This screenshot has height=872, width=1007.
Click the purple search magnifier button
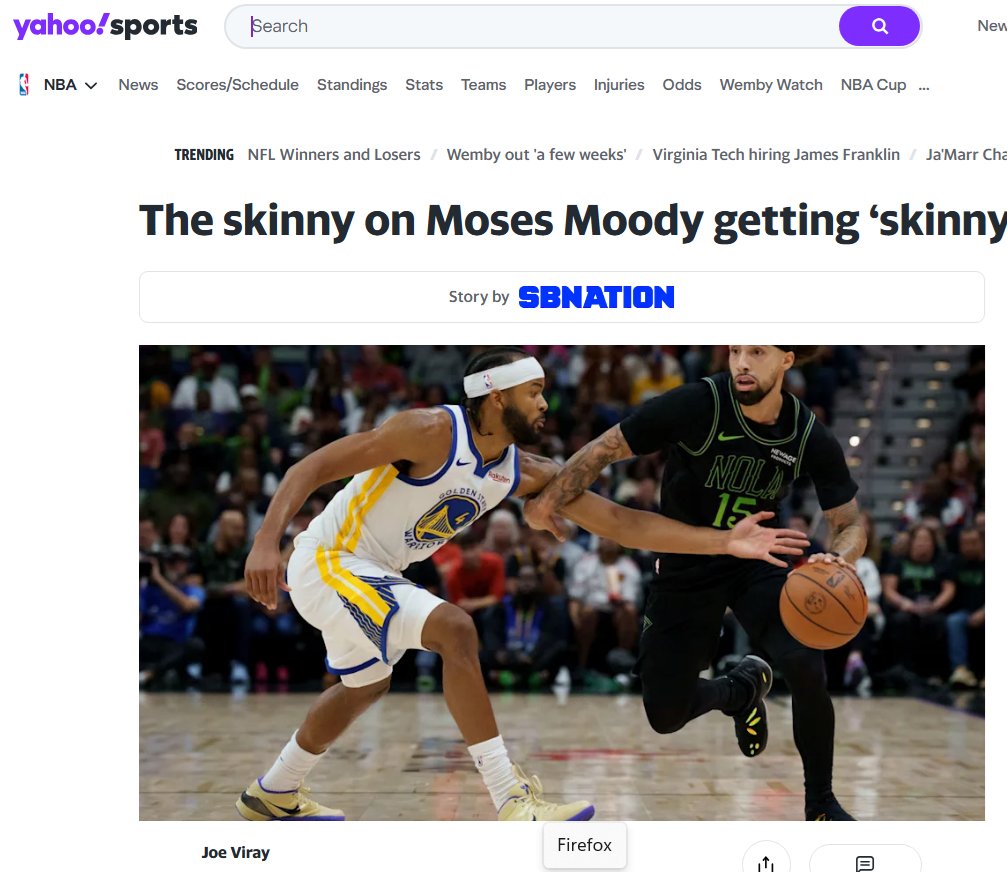coord(879,26)
